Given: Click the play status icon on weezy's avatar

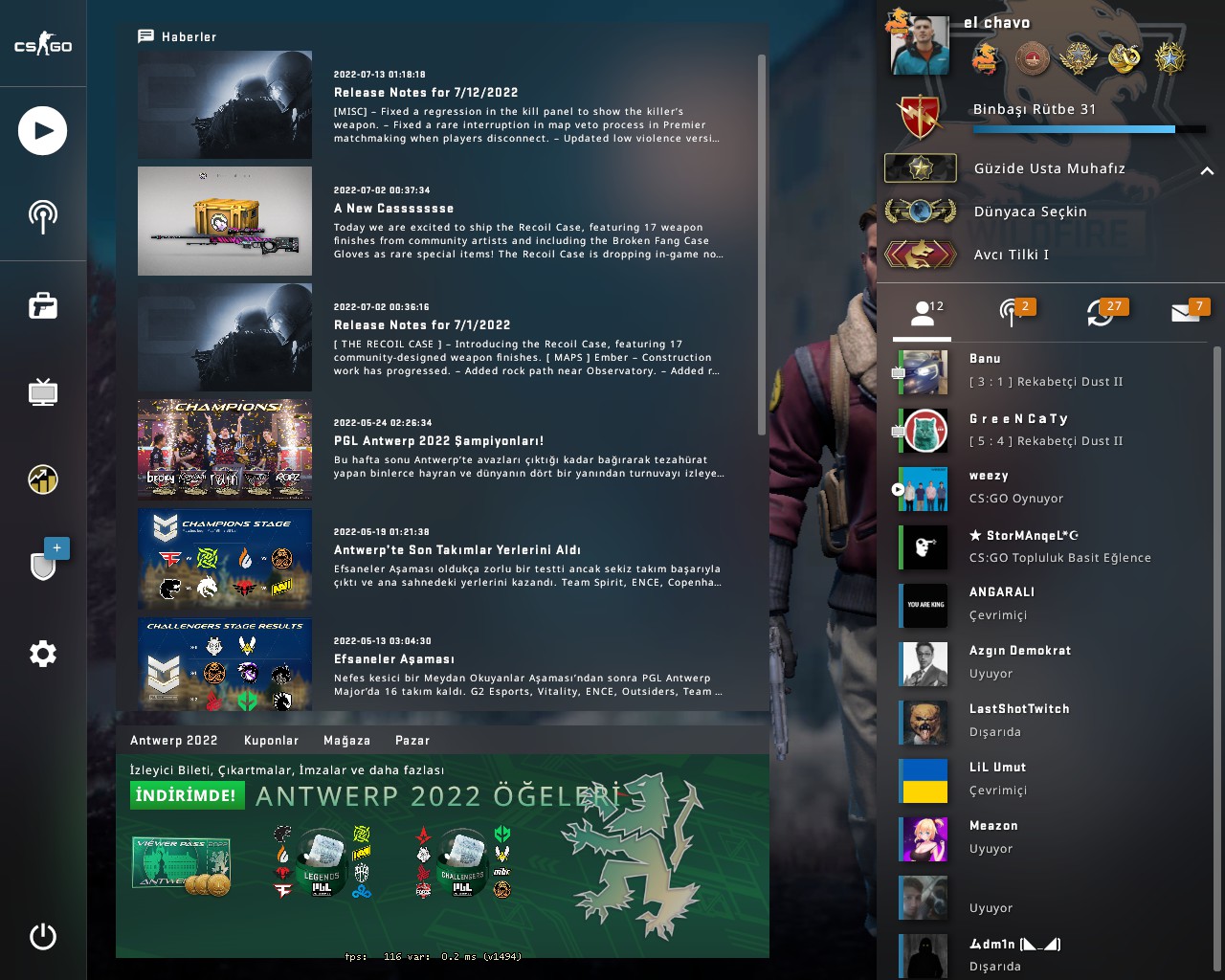Looking at the screenshot, I should pos(898,490).
